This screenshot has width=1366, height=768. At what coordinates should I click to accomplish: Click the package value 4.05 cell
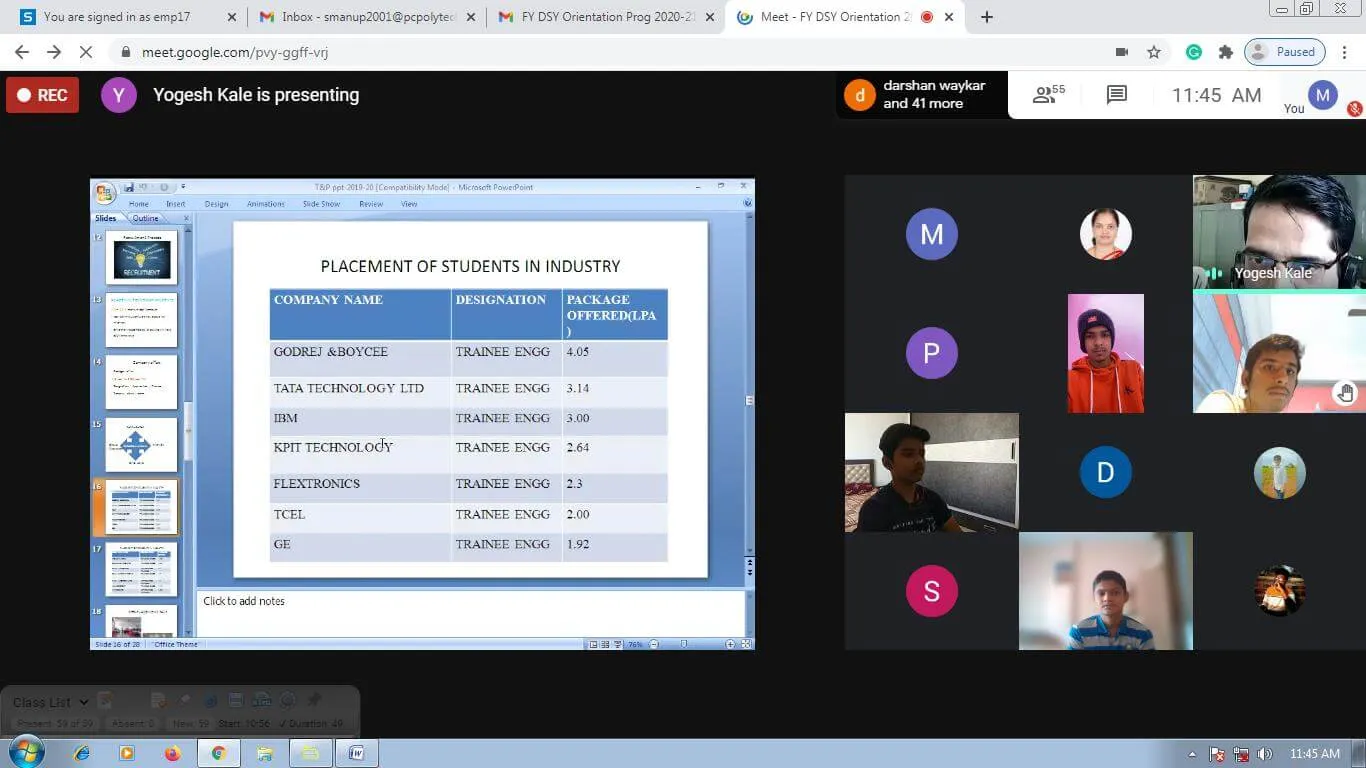[615, 358]
